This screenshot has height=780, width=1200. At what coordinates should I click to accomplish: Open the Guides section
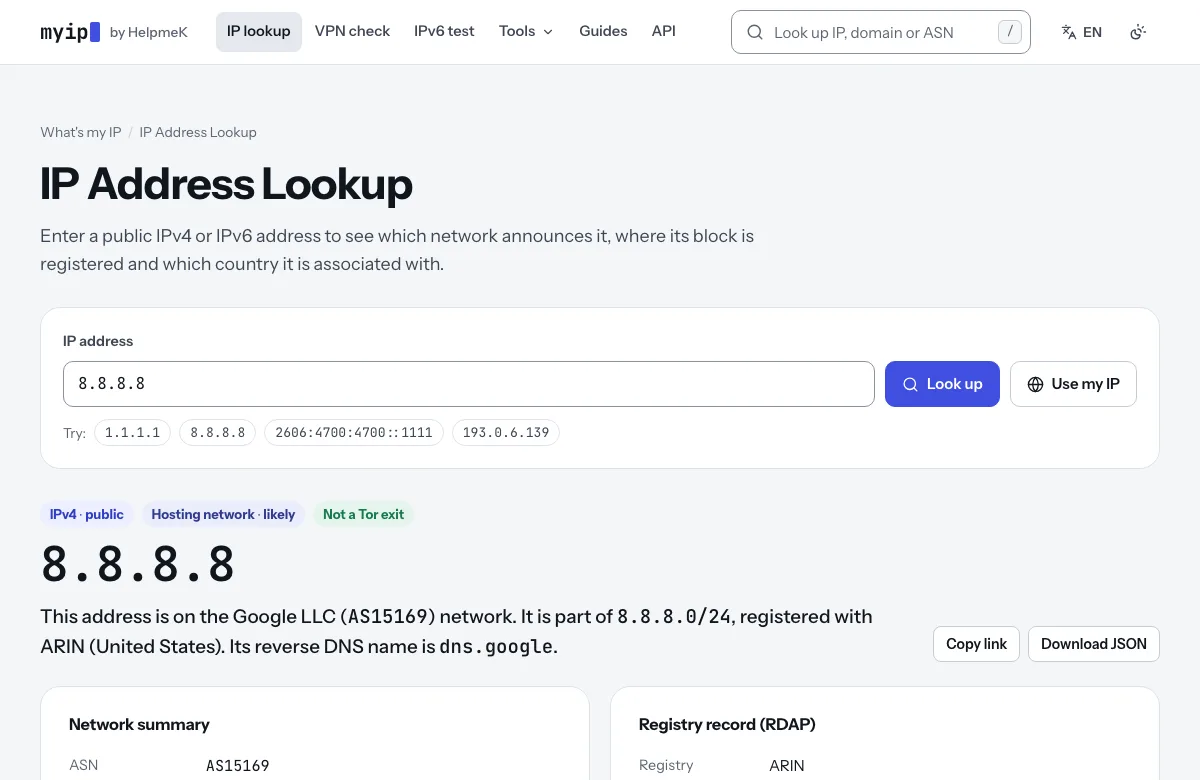(603, 31)
